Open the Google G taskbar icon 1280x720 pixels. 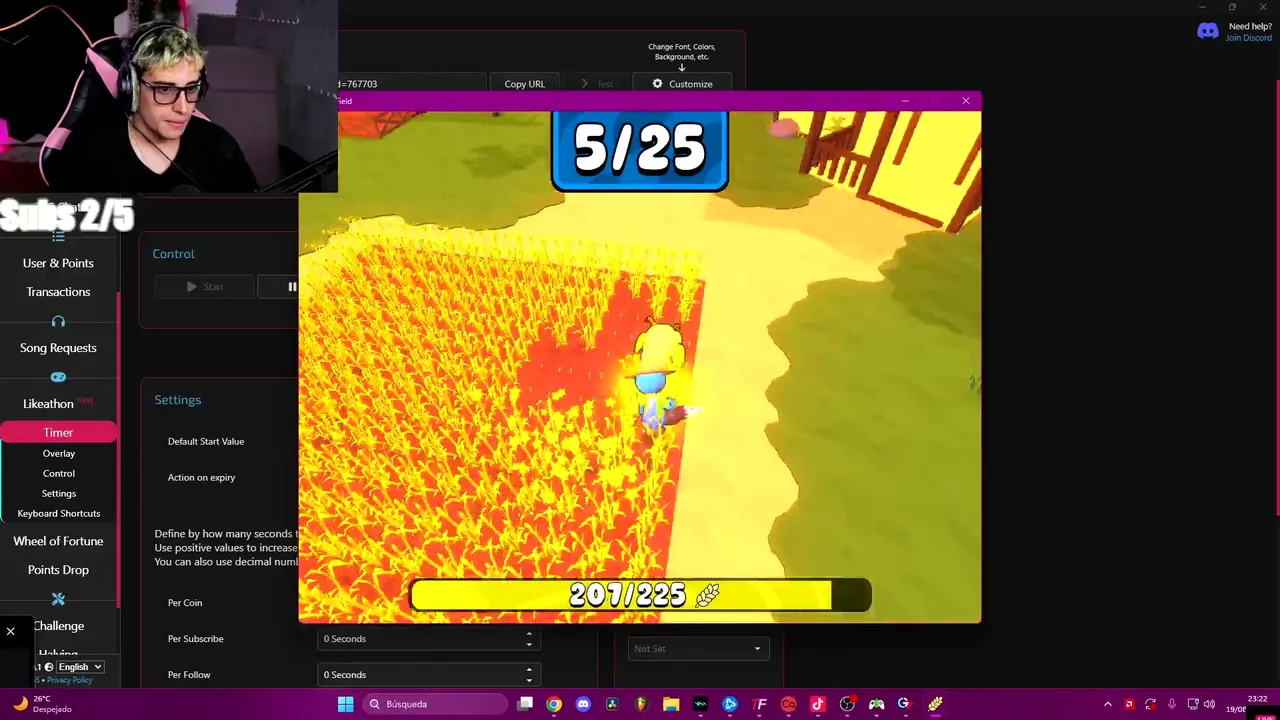(x=906, y=704)
